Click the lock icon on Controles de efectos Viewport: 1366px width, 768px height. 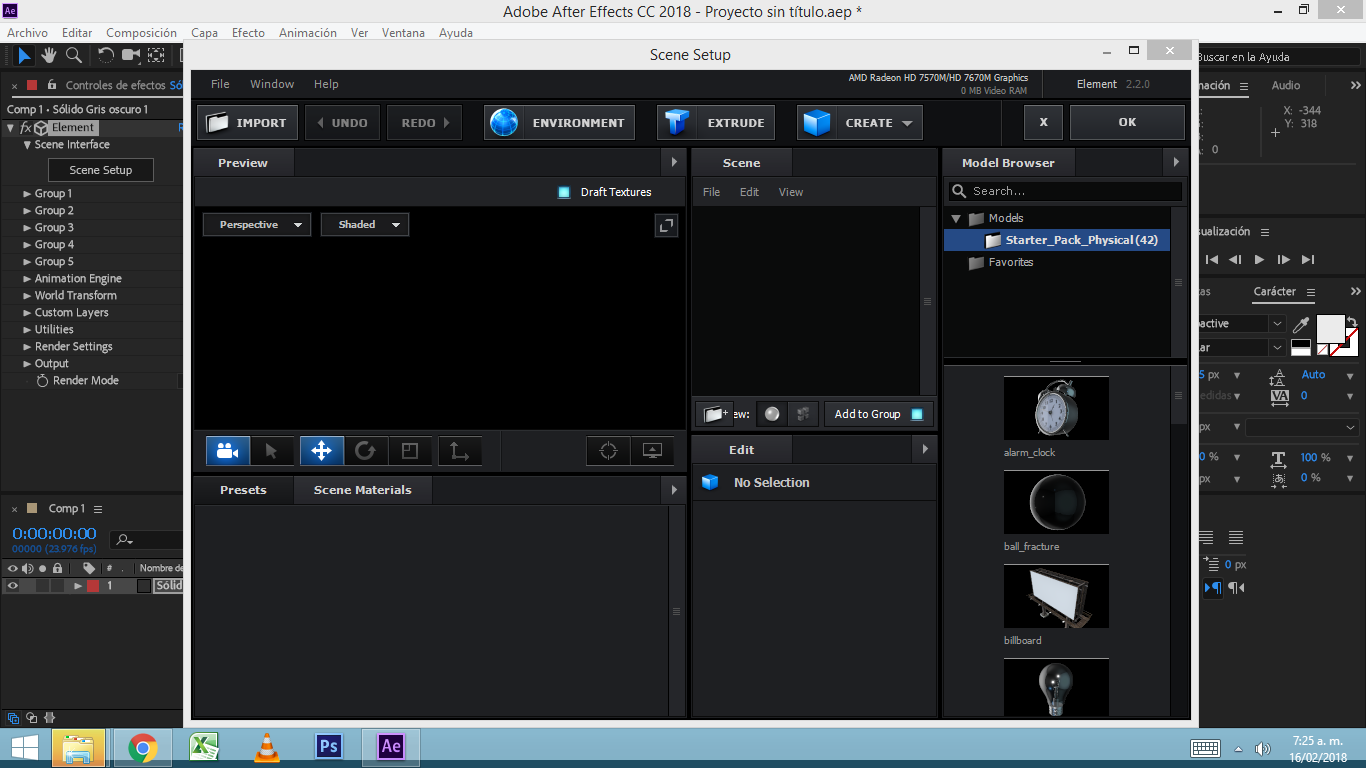coord(51,85)
